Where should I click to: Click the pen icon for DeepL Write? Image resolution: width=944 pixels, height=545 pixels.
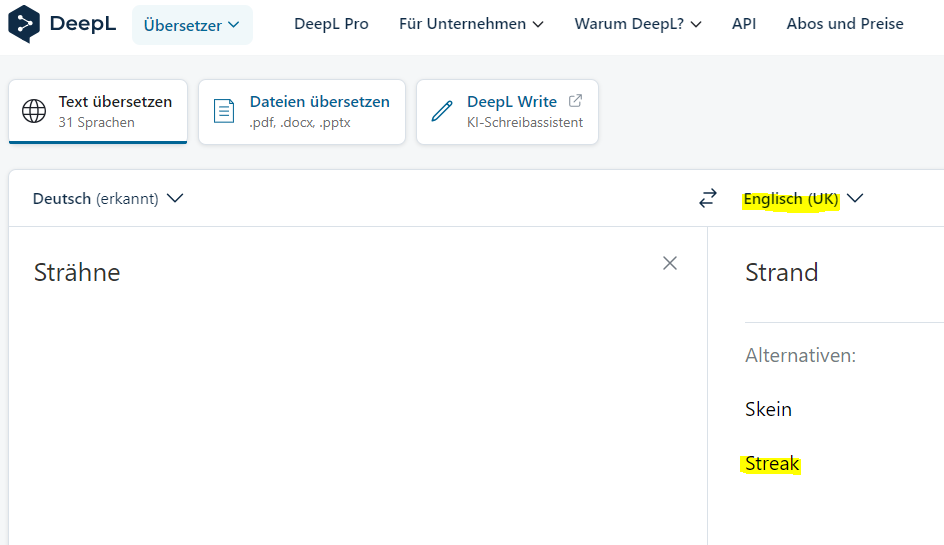coord(442,112)
